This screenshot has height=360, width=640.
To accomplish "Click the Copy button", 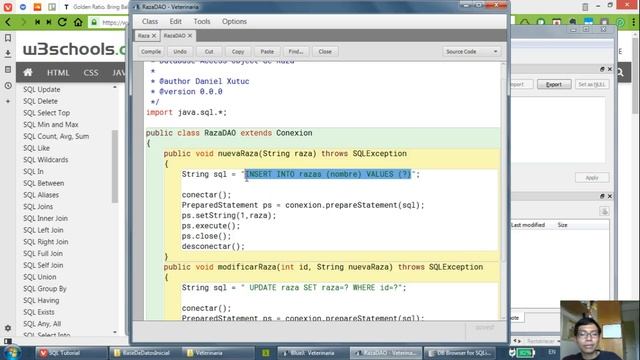I will pyautogui.click(x=238, y=52).
